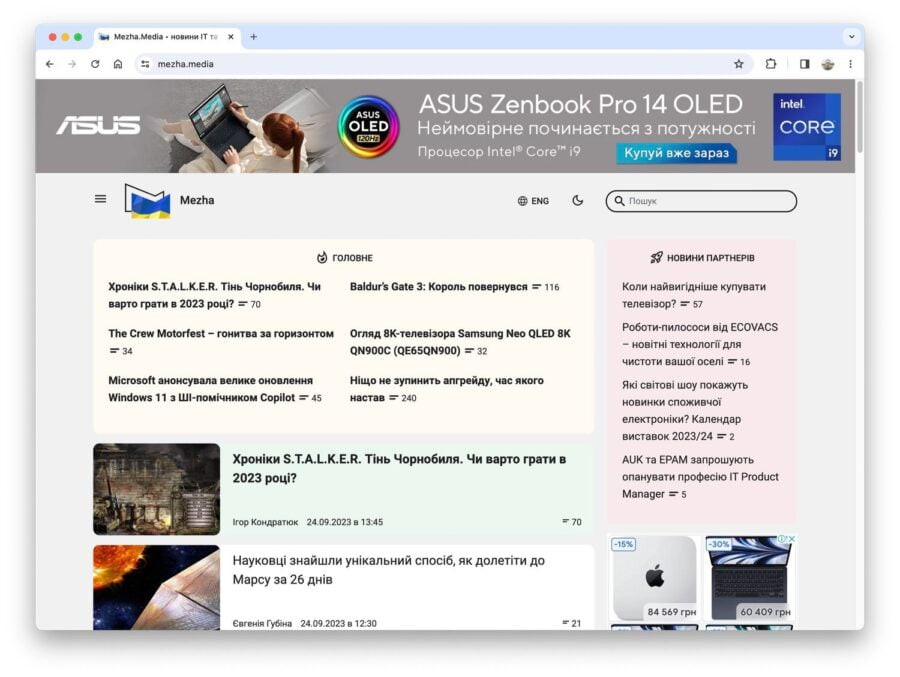Click the Пошук search field

[701, 201]
